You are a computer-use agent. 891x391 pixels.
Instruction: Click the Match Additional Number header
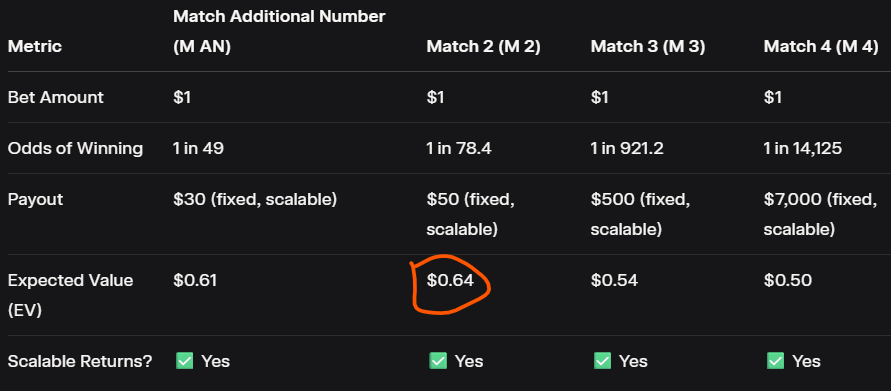279,31
